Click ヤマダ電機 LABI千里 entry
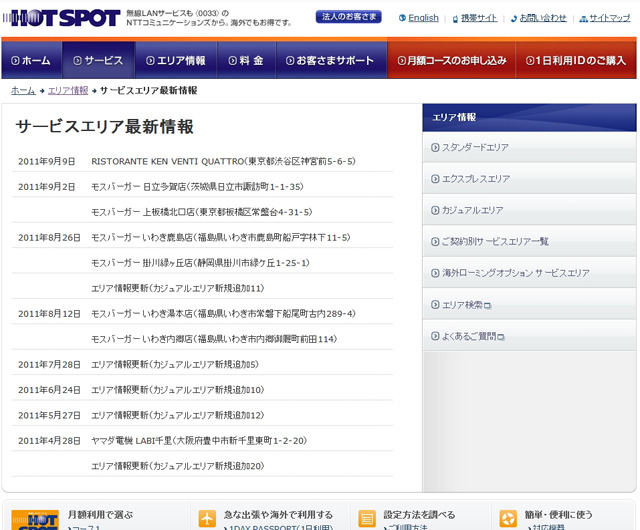Screen dimensions: 640x530 199,441
